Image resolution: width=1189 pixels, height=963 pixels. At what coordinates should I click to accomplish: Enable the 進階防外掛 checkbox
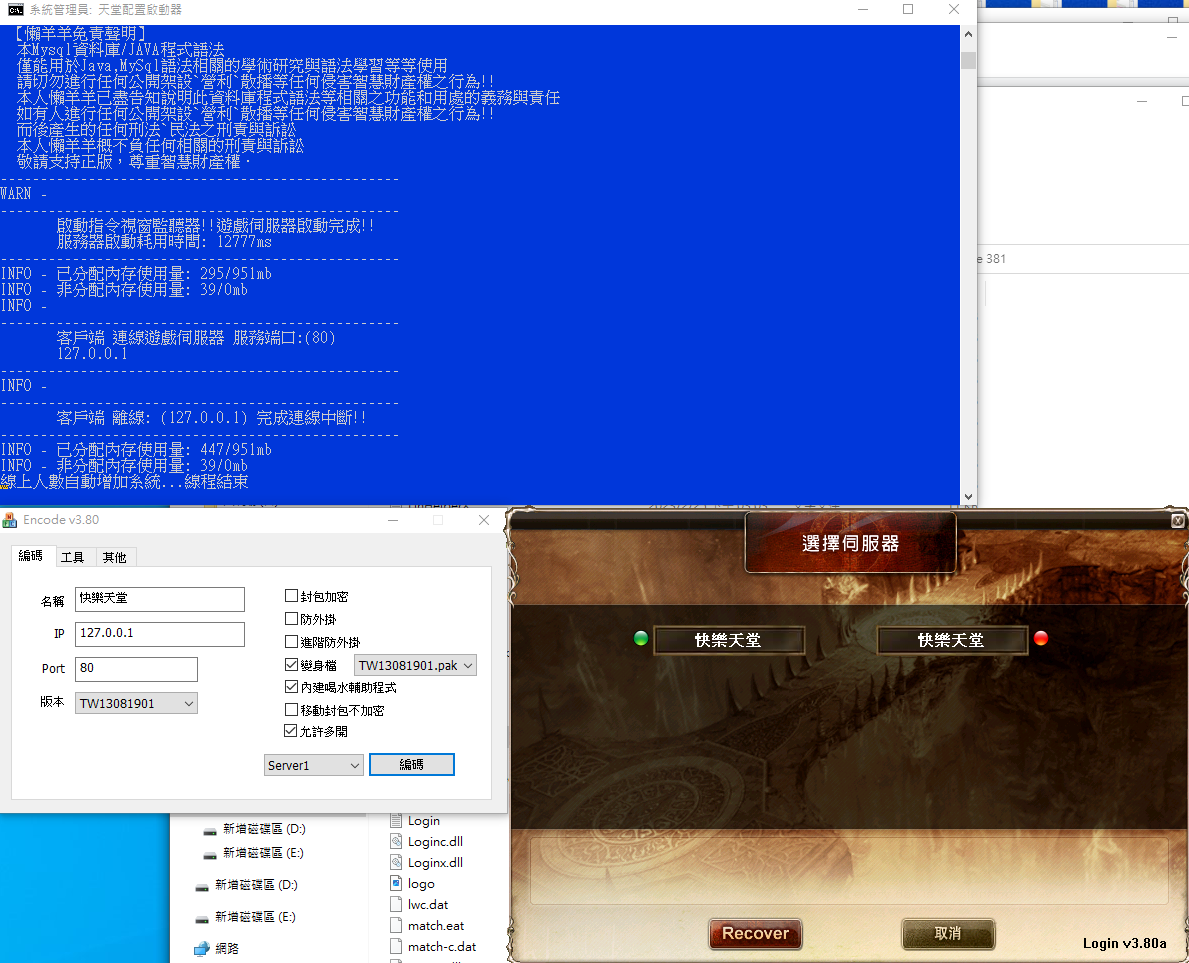click(291, 641)
